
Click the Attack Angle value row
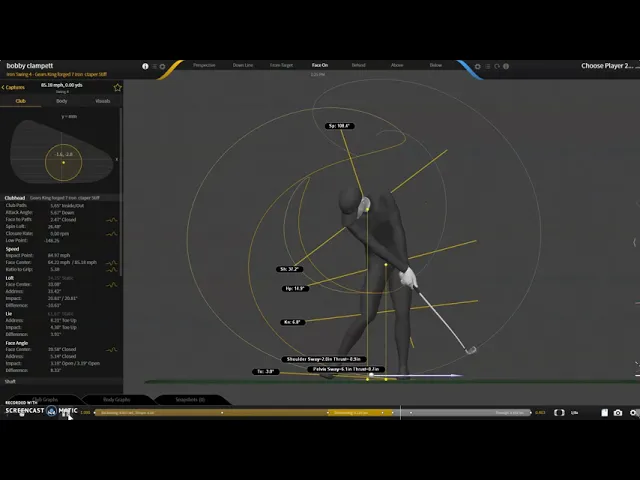(61, 213)
